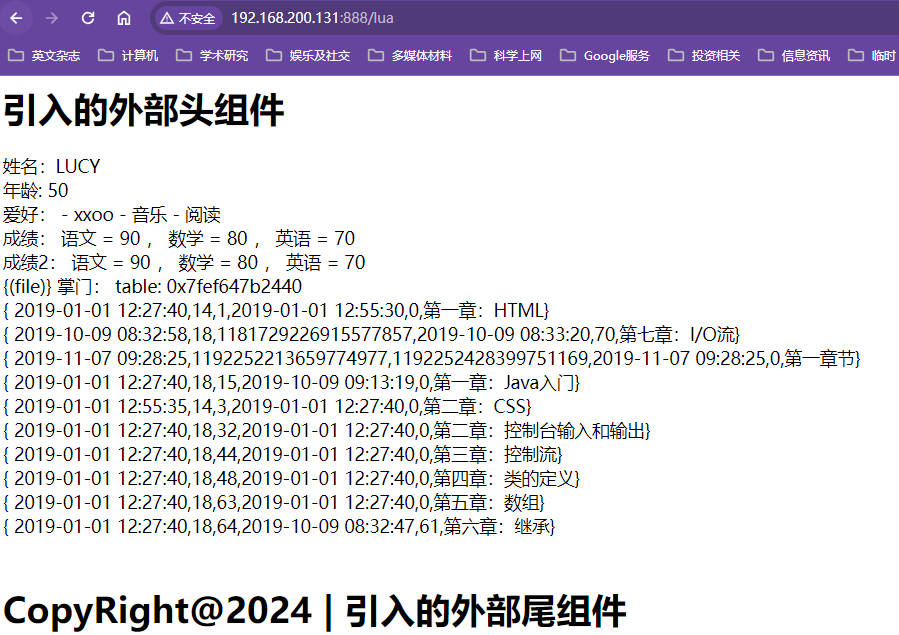The image size is (899, 635).
Task: Click the forward navigation arrow
Action: (52, 18)
